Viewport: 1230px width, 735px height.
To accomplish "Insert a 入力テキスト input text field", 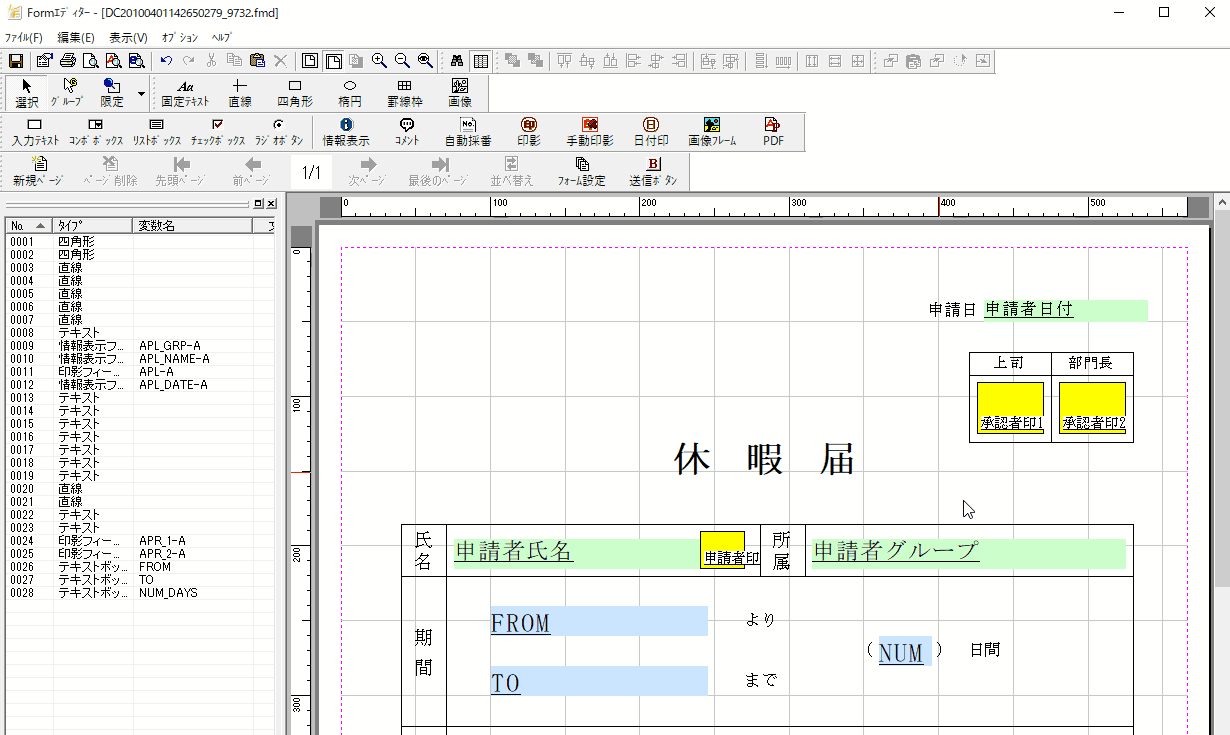I will click(35, 132).
